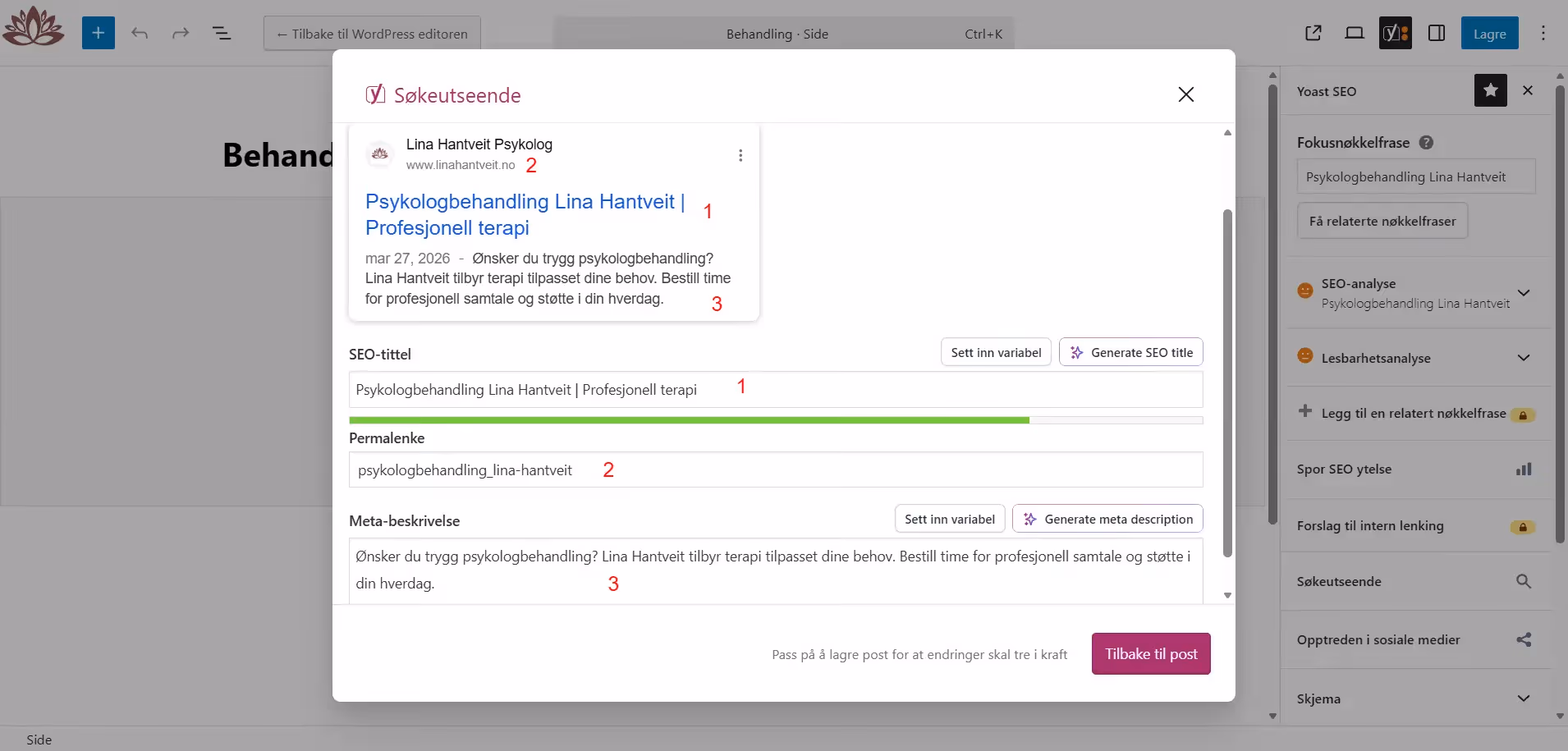This screenshot has width=1568, height=751.
Task: Click the Tilbake til post button
Action: (1151, 654)
